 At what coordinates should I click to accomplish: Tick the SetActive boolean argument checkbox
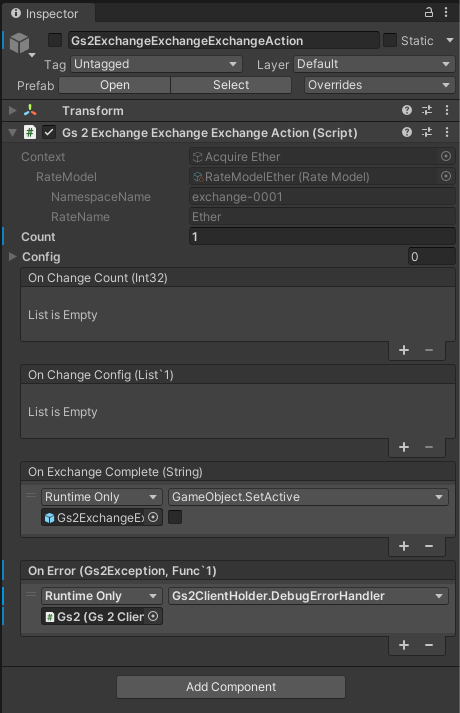175,517
